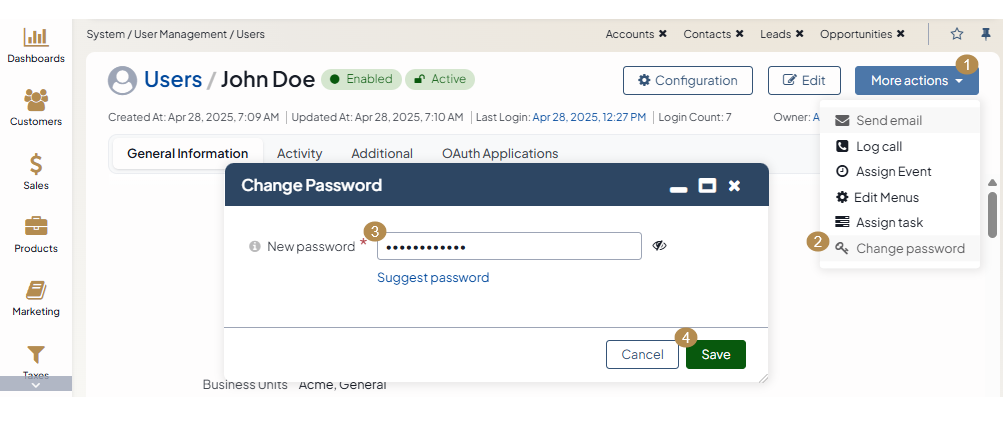Open the Sales dollar icon
Image resolution: width=1003 pixels, height=428 pixels.
pos(36,164)
